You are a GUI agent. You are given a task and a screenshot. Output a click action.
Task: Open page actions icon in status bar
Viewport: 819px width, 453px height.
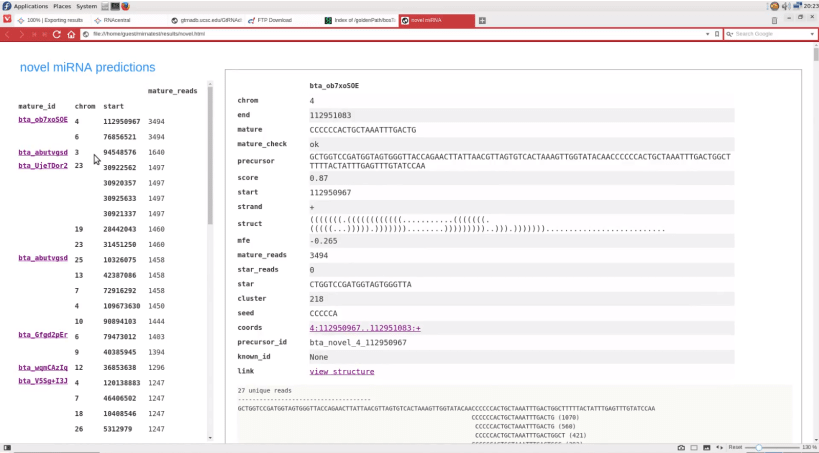[x=719, y=448]
